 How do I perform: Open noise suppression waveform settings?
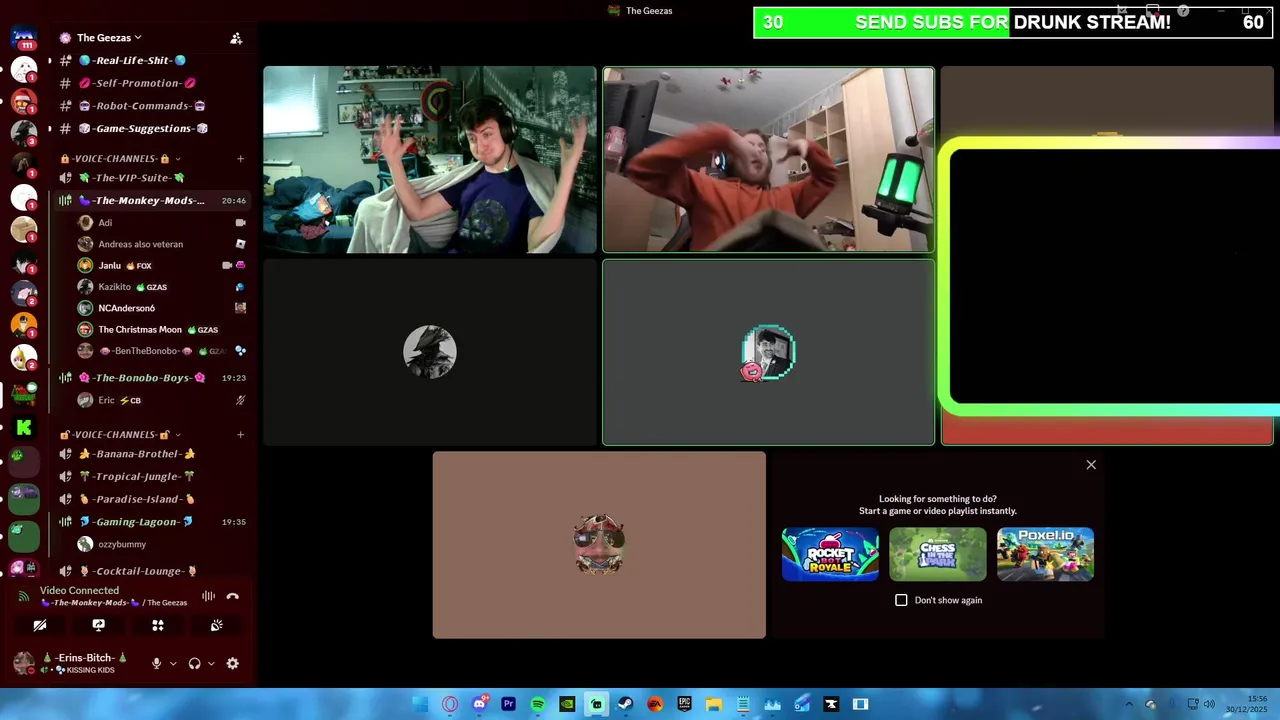pyautogui.click(x=208, y=596)
